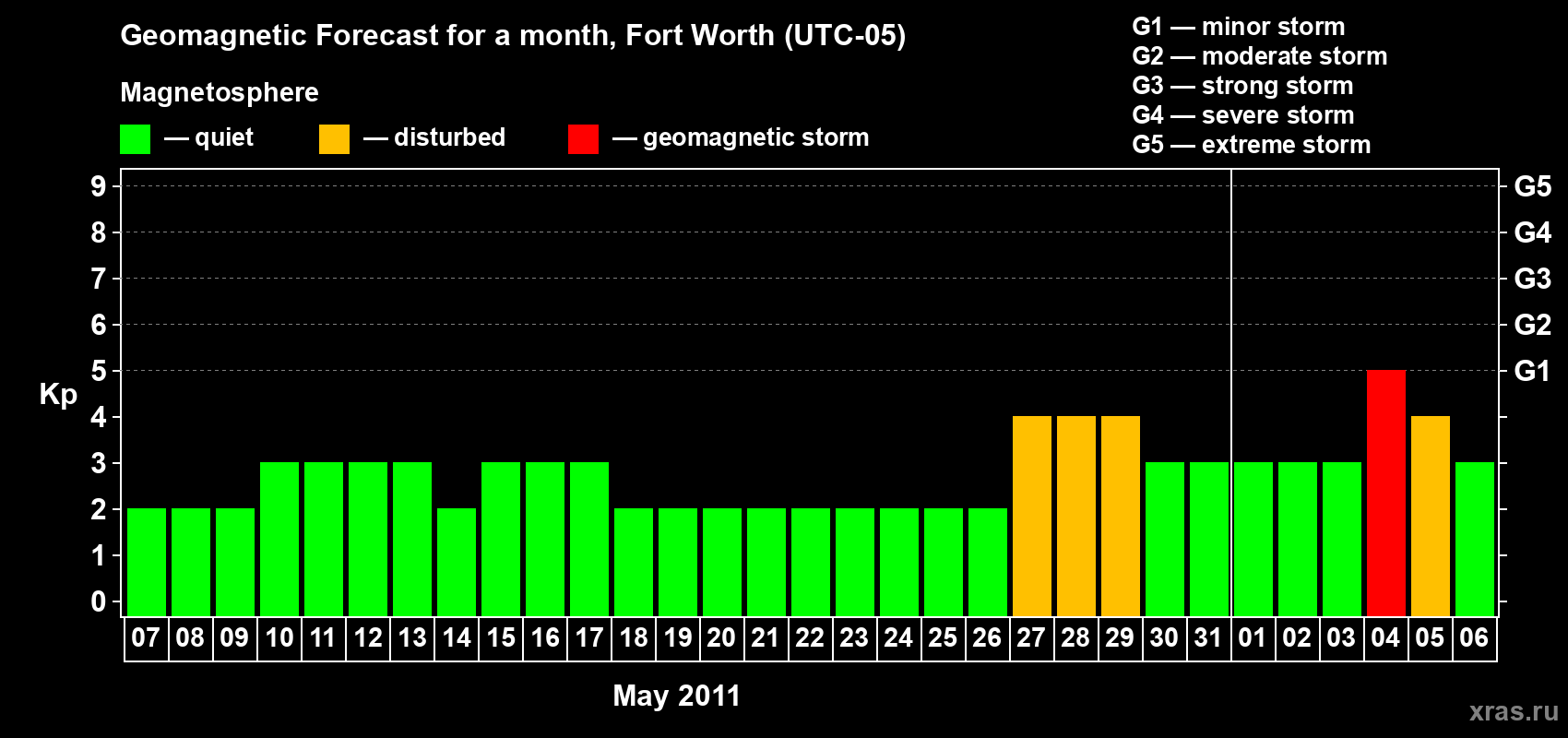Screen dimensions: 1568x738
Task: Select the green bar for day 17
Action: click(588, 539)
